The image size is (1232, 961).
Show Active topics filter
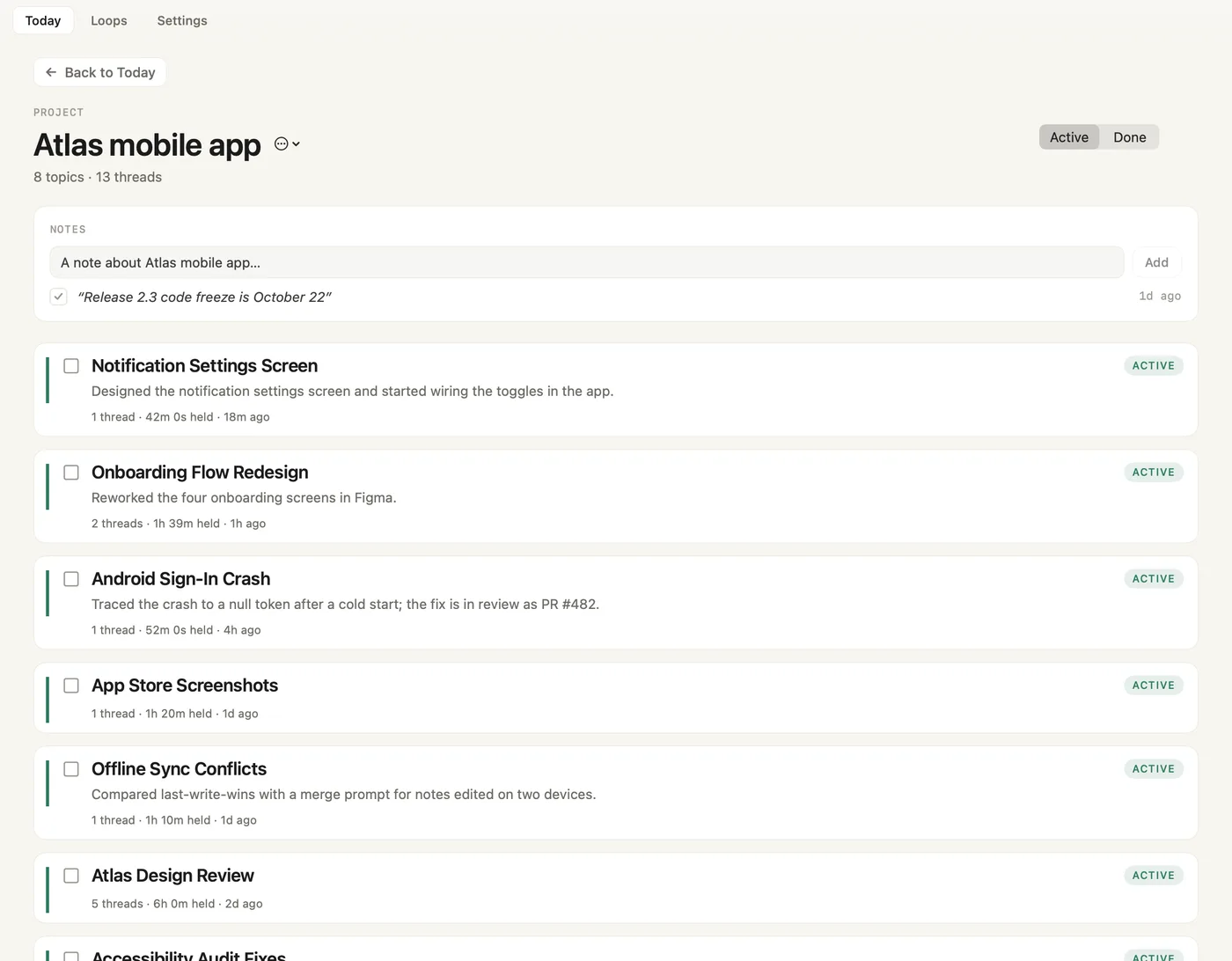coord(1069,137)
